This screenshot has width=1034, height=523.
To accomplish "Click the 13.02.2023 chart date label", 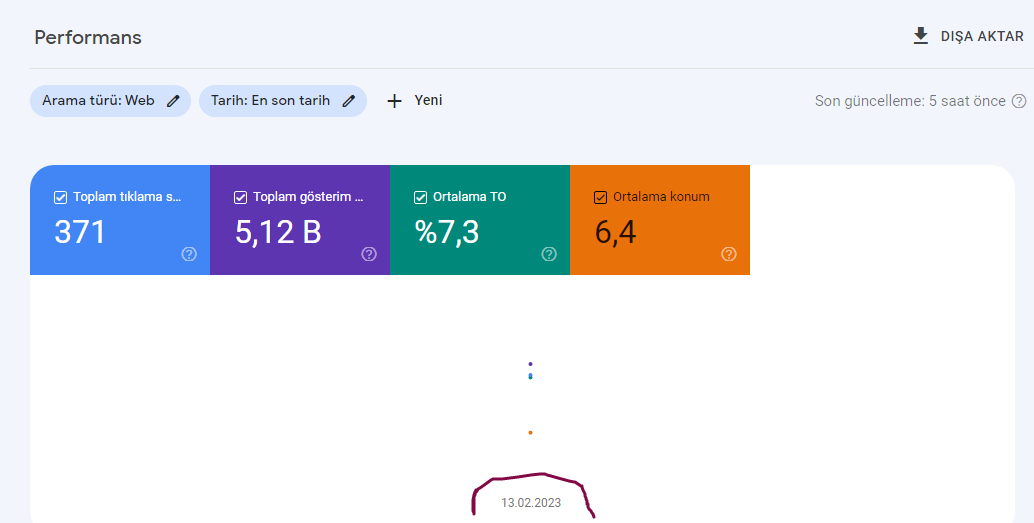I will (531, 503).
